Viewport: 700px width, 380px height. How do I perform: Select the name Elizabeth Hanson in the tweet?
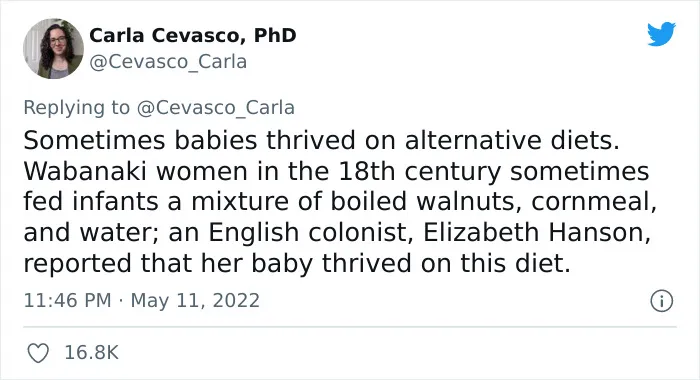(x=534, y=232)
